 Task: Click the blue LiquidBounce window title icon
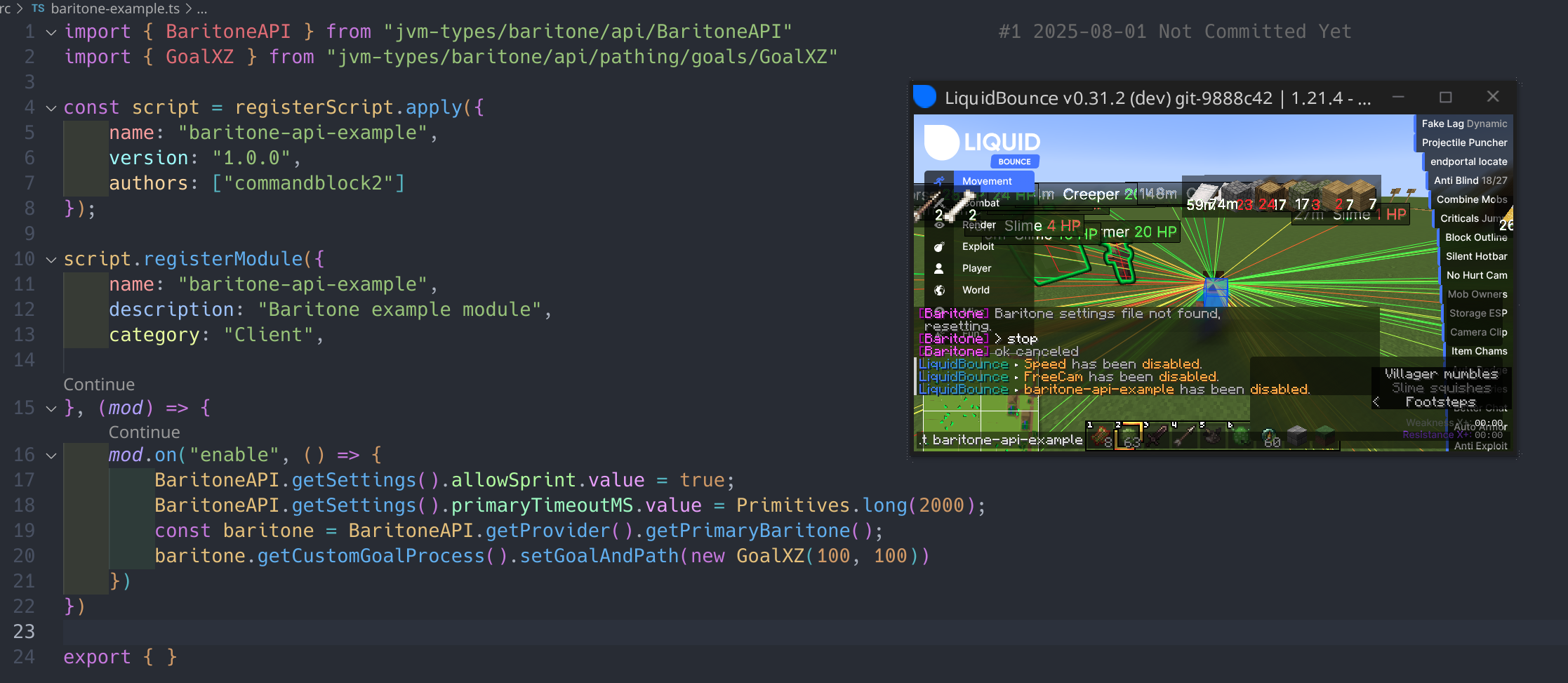coord(925,97)
